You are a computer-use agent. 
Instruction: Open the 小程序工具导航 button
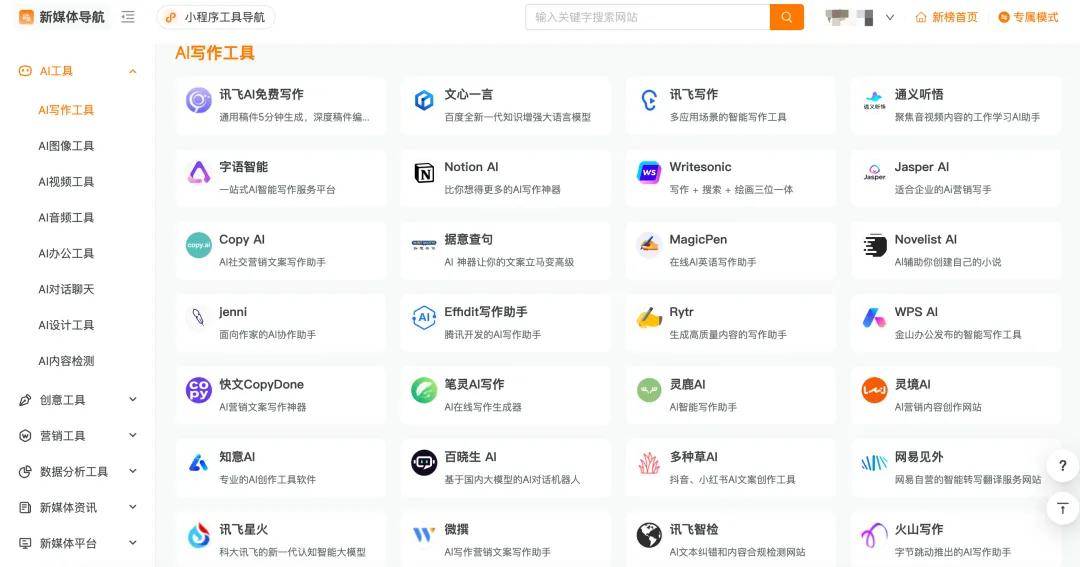click(216, 17)
